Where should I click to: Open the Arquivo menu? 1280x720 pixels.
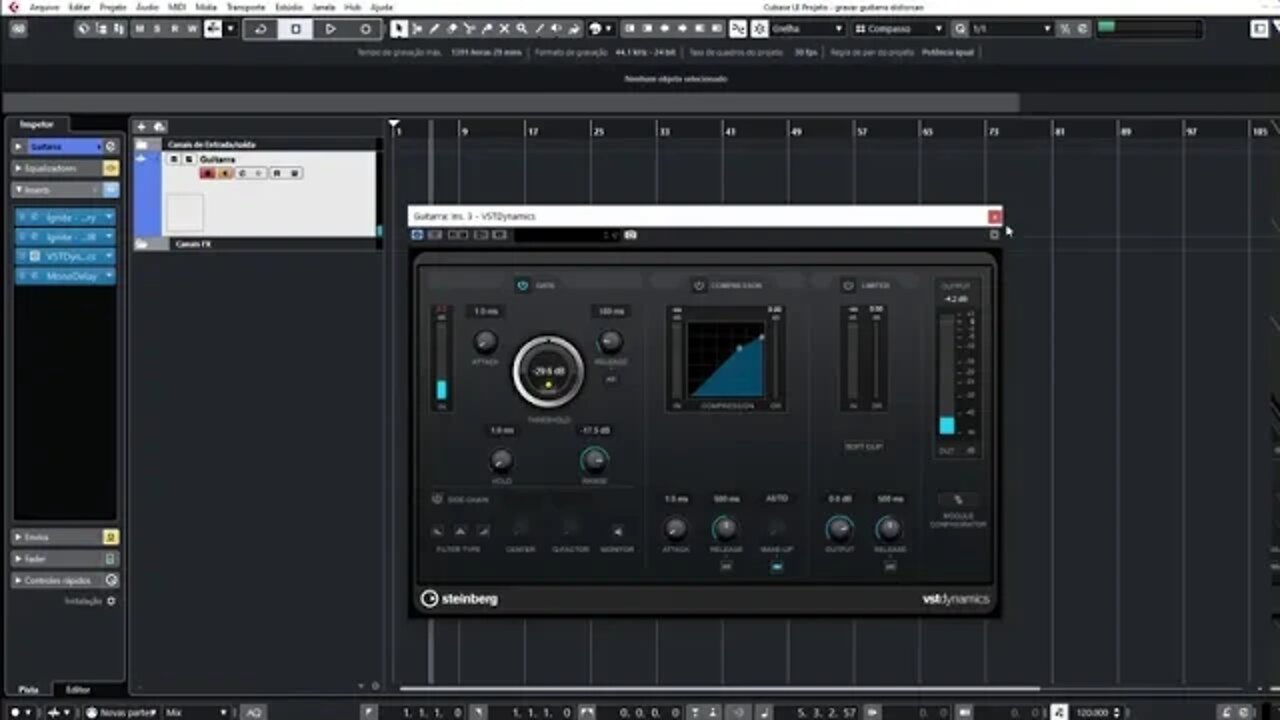tap(44, 6)
